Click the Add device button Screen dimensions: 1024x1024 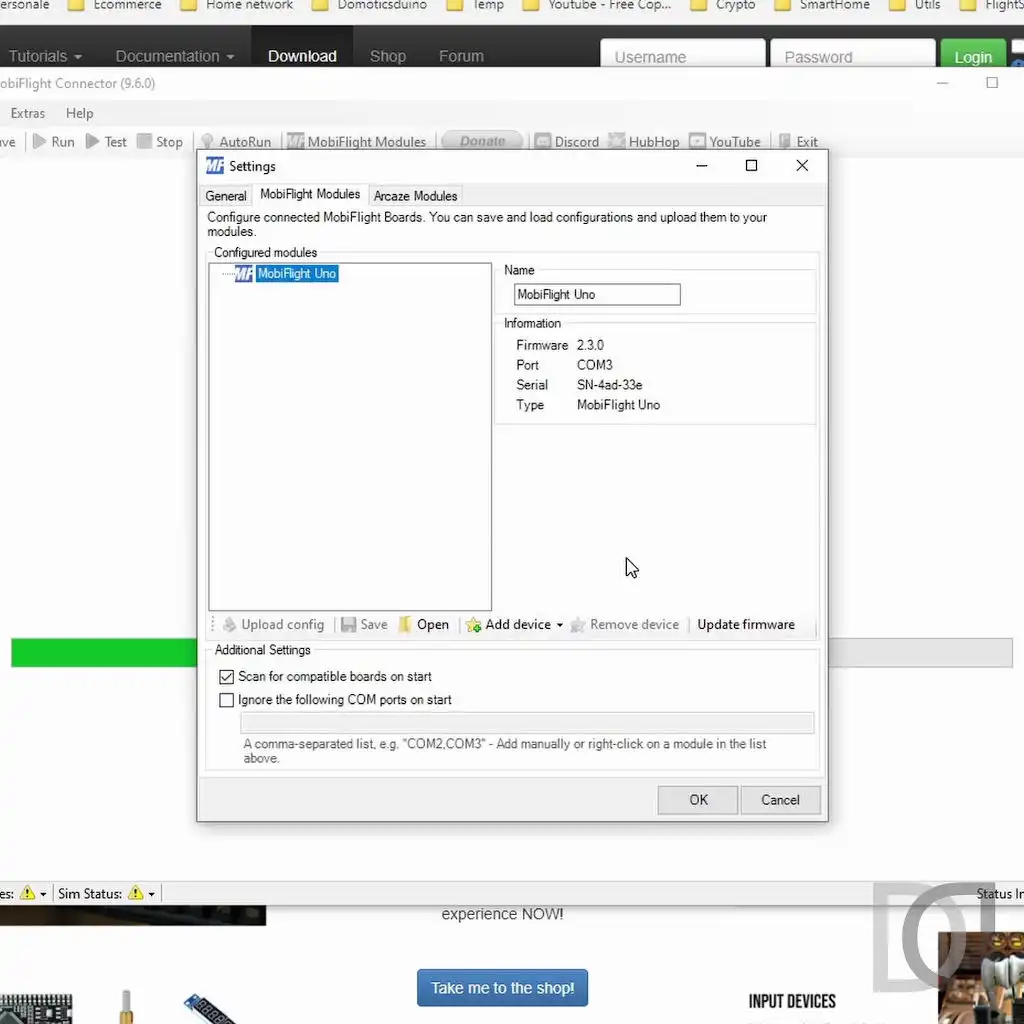tap(509, 624)
